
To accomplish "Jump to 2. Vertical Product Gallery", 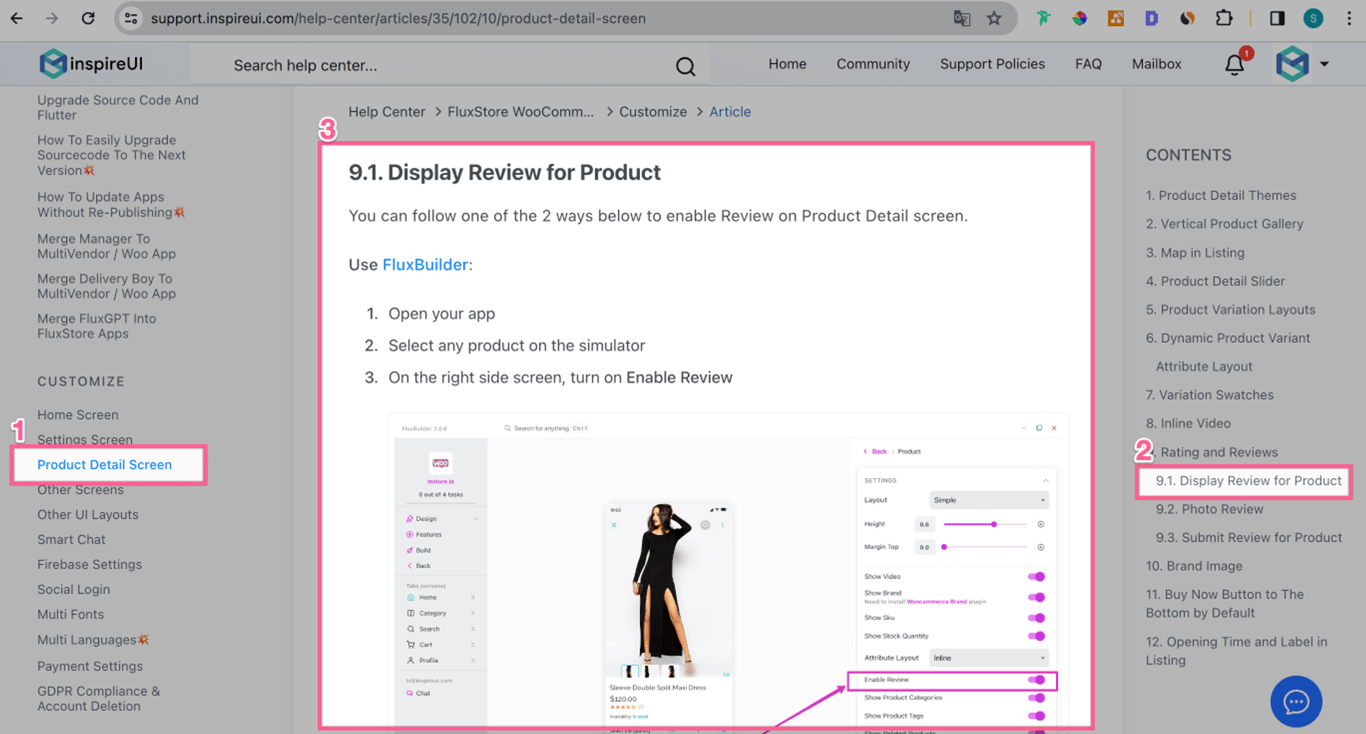I will pyautogui.click(x=1224, y=224).
